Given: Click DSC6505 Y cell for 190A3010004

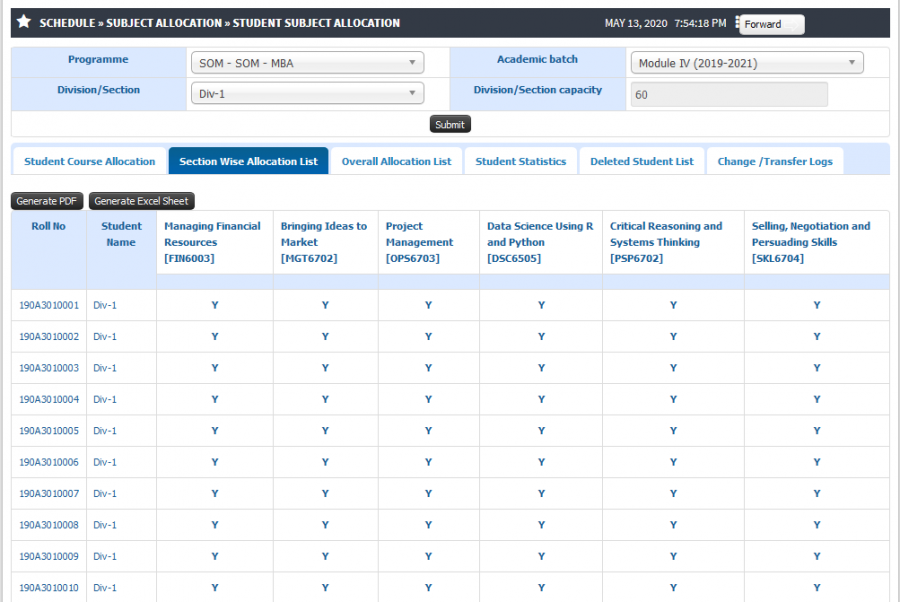Looking at the screenshot, I should 541,399.
